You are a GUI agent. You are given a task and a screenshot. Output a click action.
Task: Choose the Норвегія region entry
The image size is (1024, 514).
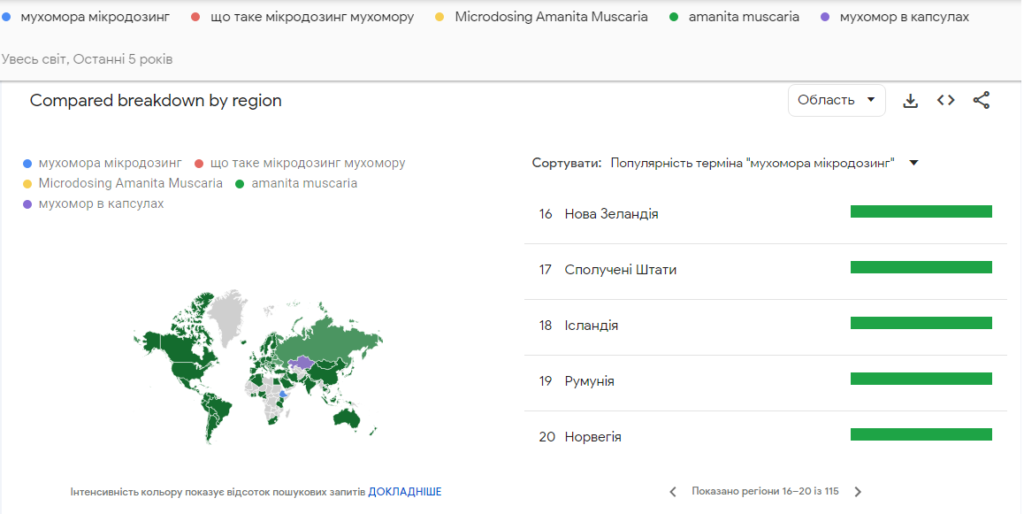pos(593,437)
